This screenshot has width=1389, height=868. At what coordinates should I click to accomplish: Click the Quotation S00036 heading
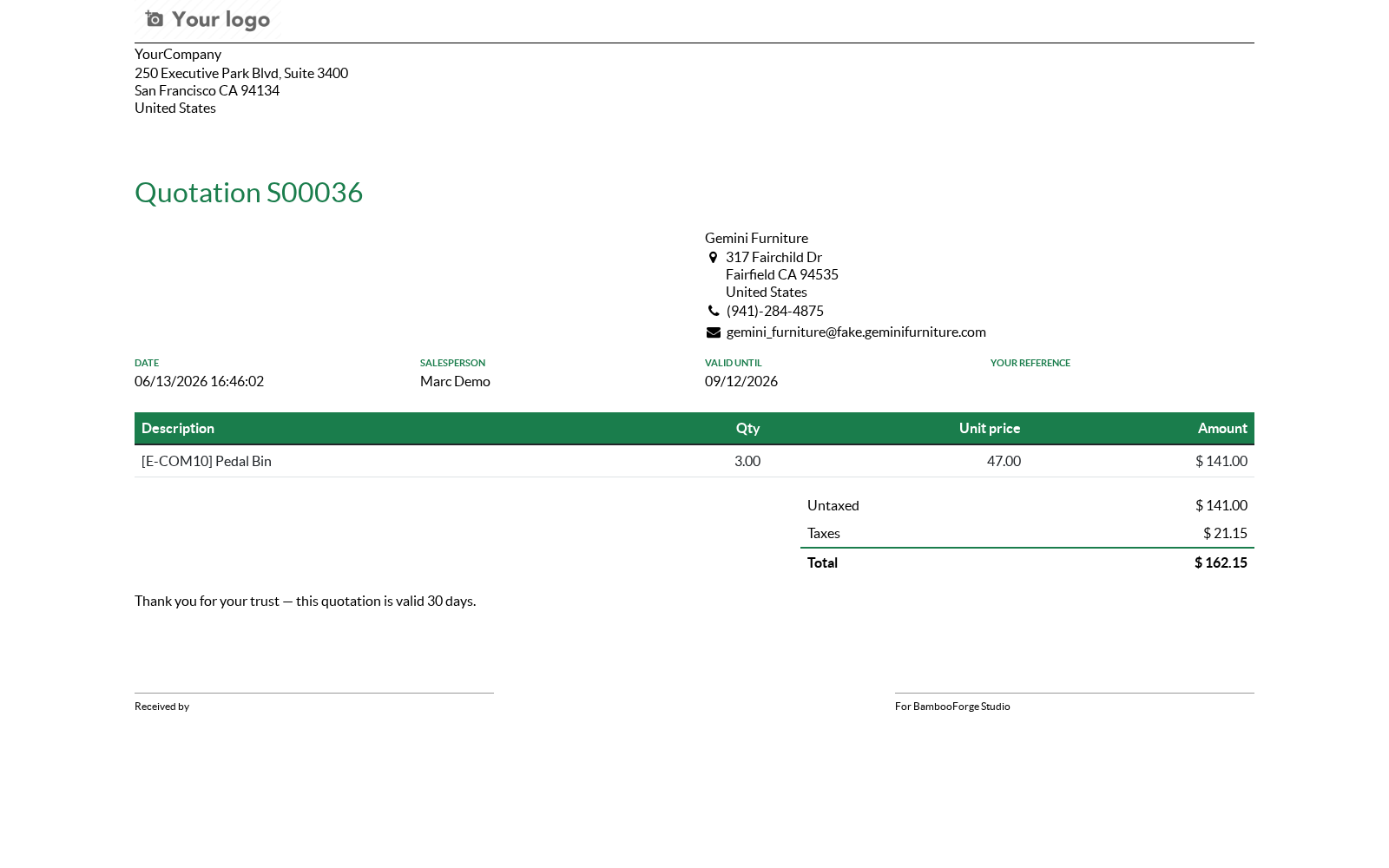click(248, 192)
